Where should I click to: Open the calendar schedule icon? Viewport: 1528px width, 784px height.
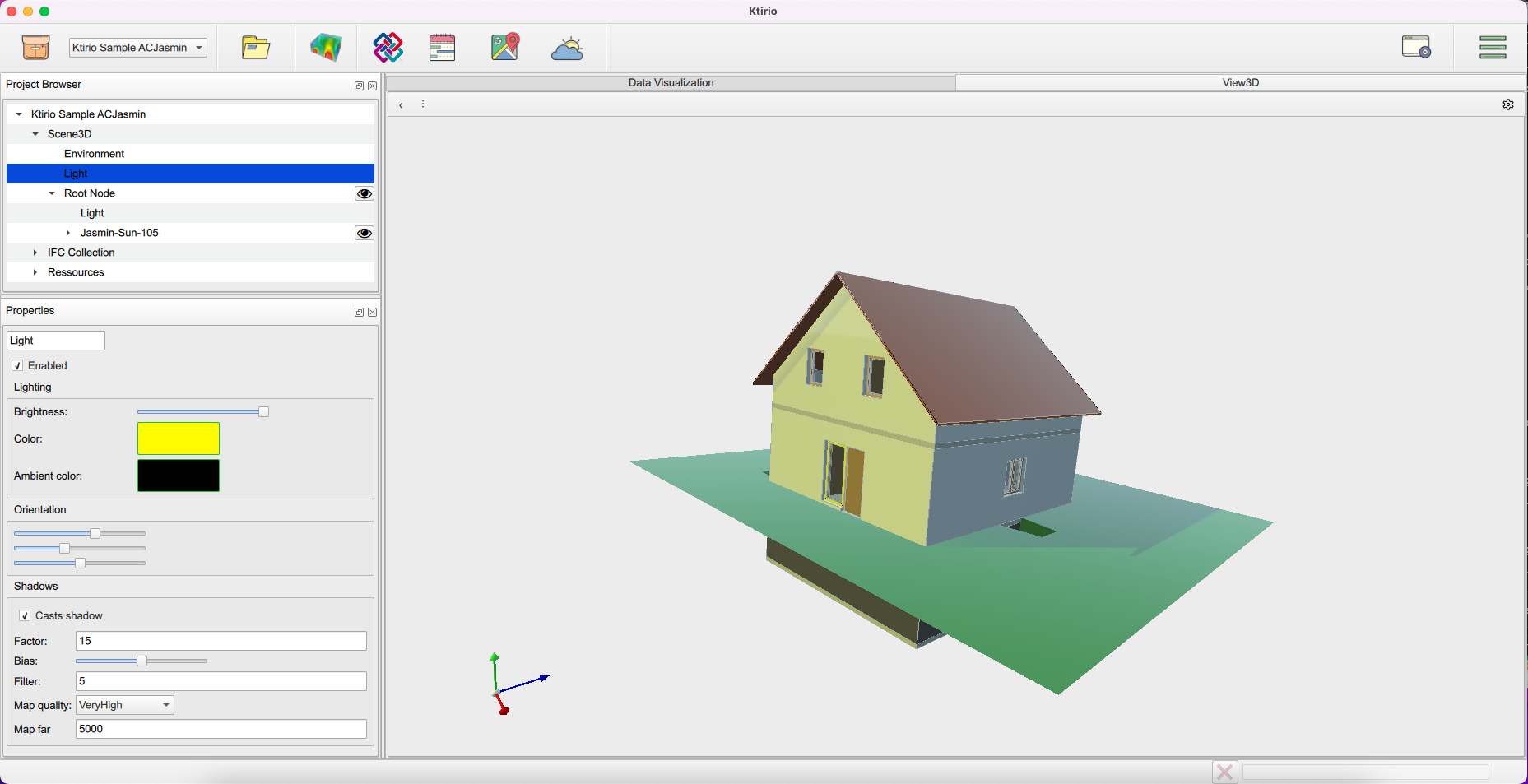pos(442,48)
